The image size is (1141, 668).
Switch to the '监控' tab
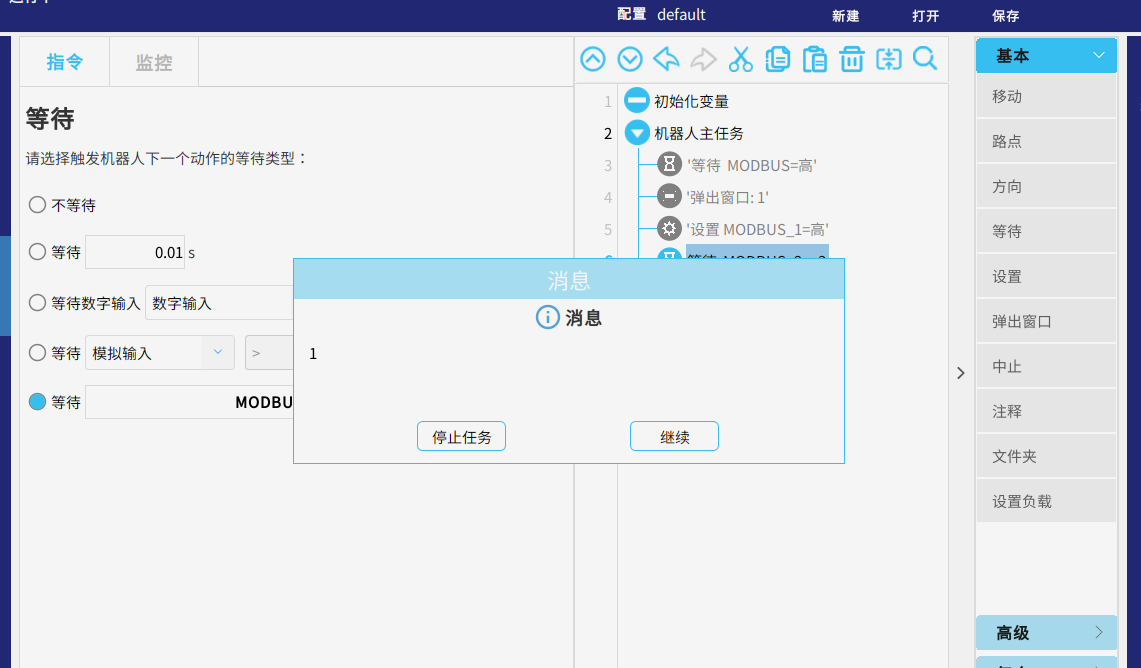click(x=154, y=63)
